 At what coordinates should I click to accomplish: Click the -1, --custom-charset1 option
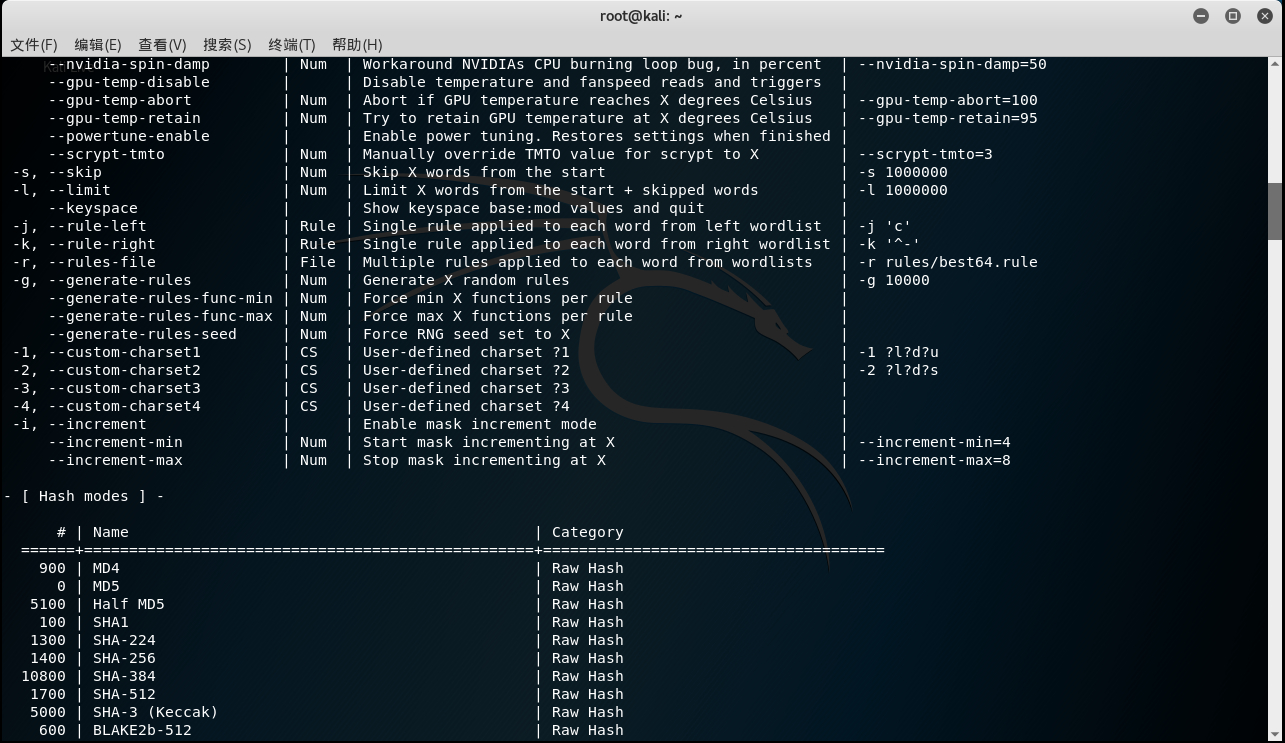point(107,352)
